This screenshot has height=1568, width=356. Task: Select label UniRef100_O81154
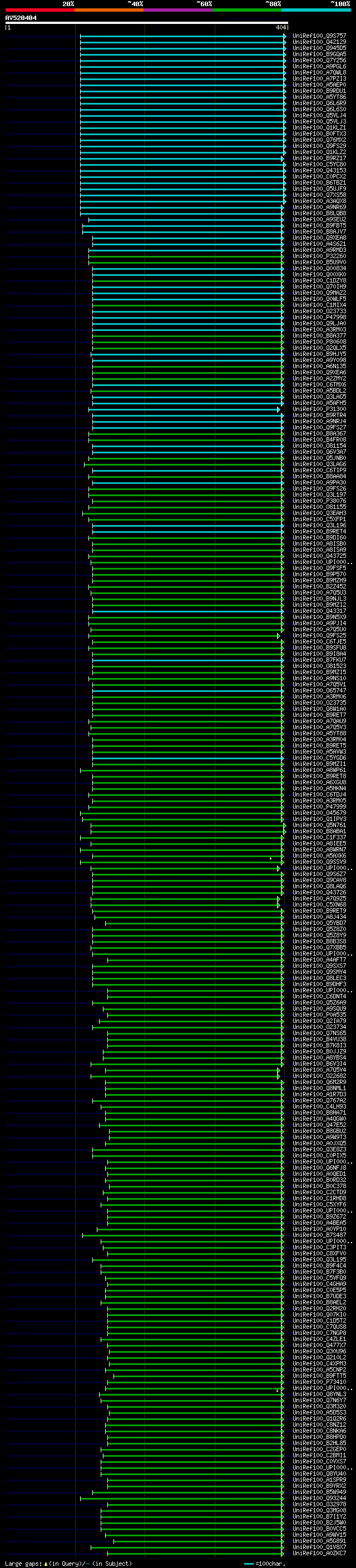(x=319, y=446)
